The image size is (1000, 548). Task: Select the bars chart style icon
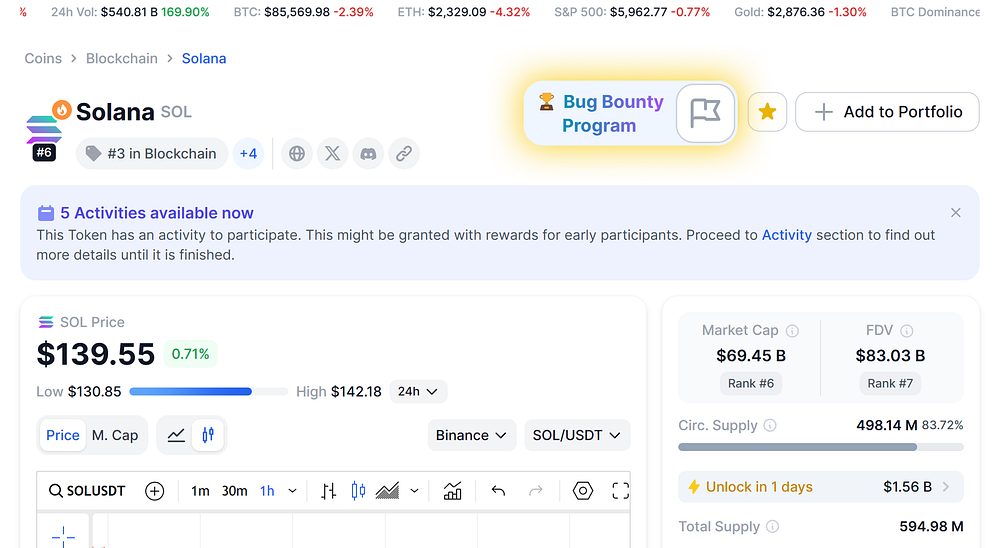328,491
